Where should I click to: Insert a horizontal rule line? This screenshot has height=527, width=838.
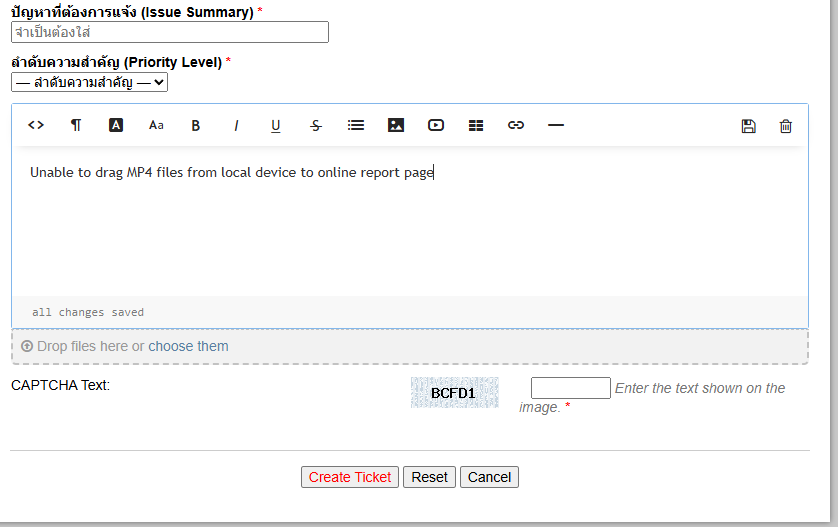click(556, 125)
